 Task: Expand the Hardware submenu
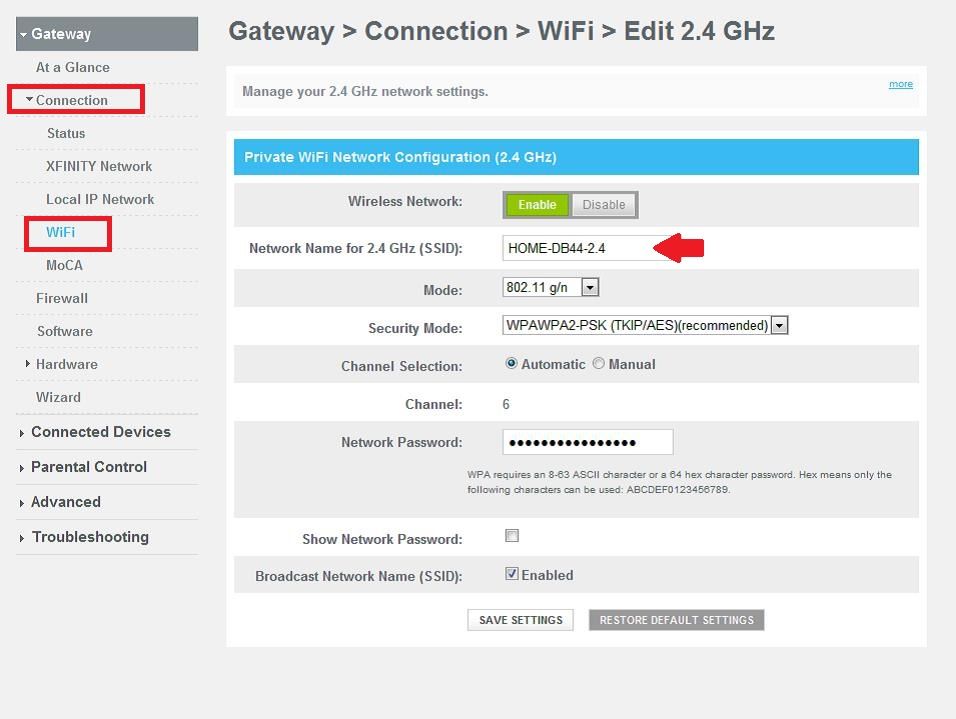28,364
